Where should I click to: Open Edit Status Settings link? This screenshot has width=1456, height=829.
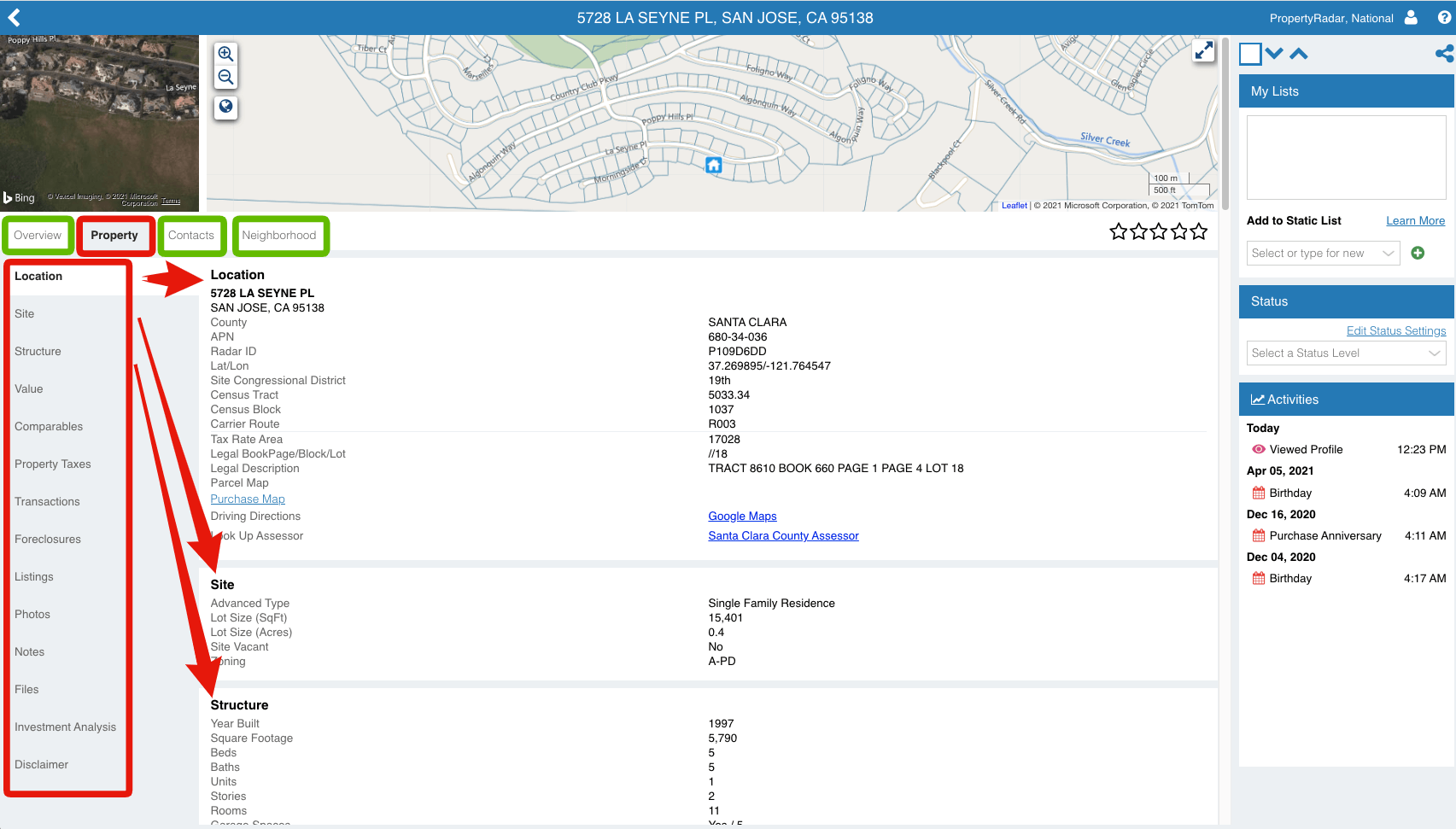pyautogui.click(x=1396, y=331)
